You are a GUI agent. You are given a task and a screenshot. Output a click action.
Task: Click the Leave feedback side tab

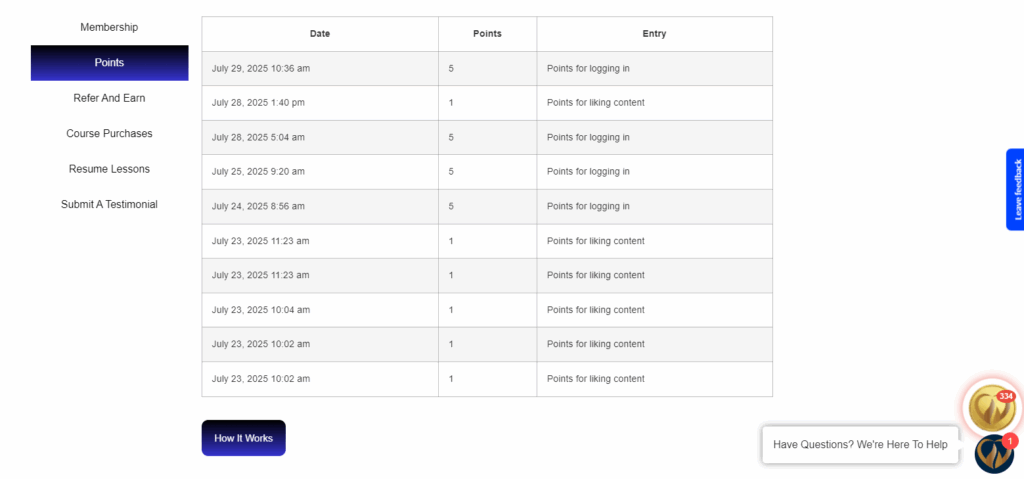1015,189
